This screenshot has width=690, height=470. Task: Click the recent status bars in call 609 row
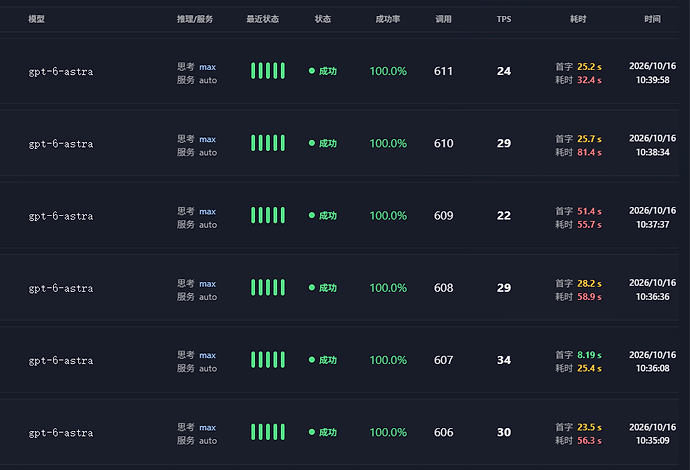268,215
